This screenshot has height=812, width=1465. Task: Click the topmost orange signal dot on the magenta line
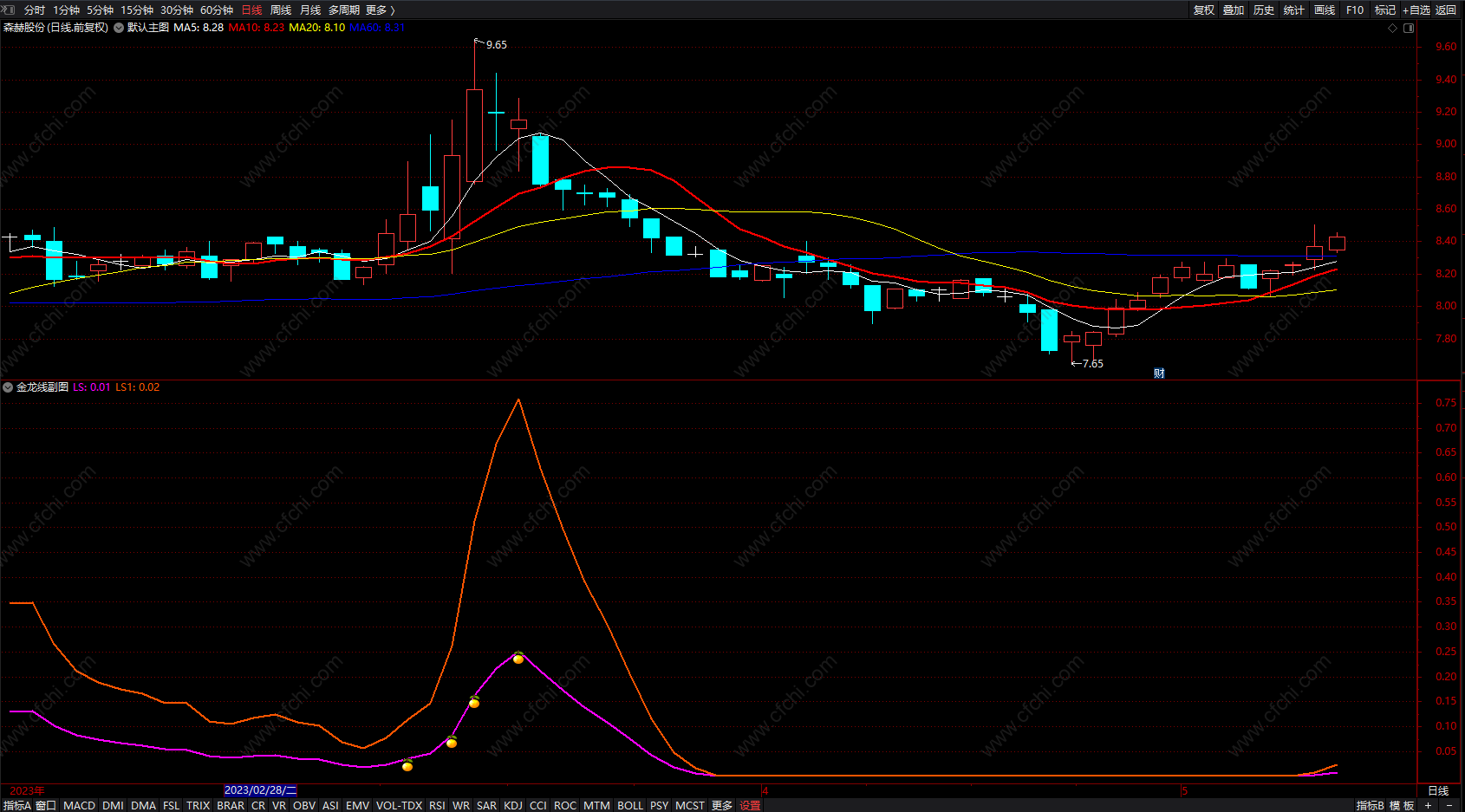point(518,659)
